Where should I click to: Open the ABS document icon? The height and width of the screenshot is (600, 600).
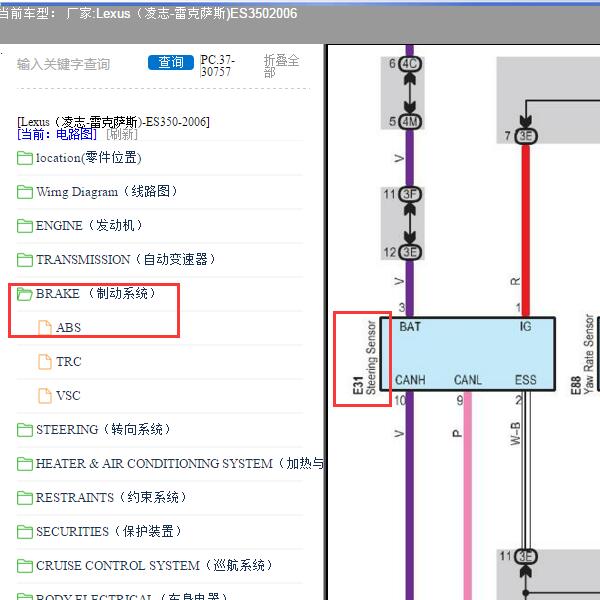(45, 328)
